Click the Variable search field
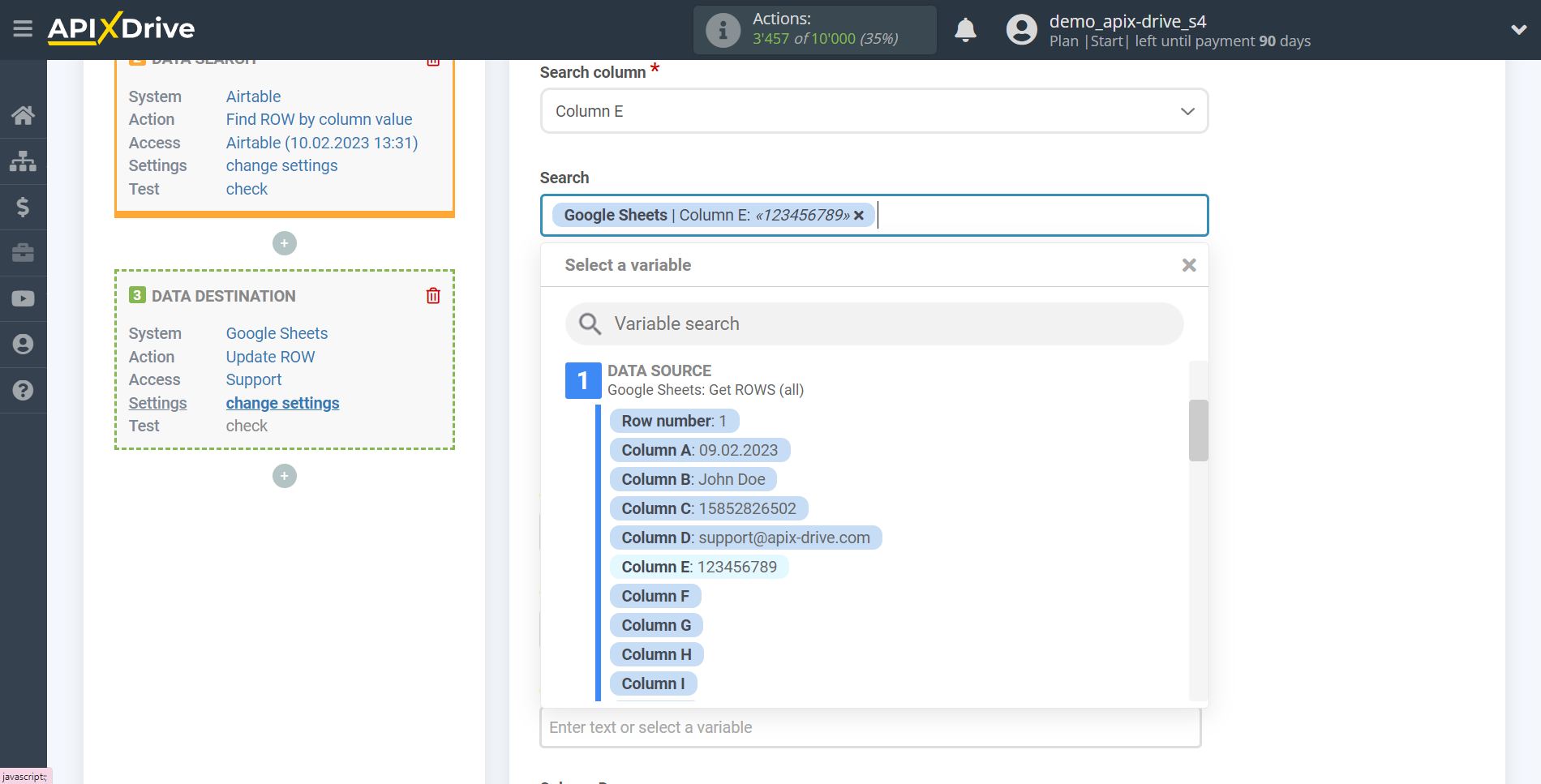 (874, 324)
